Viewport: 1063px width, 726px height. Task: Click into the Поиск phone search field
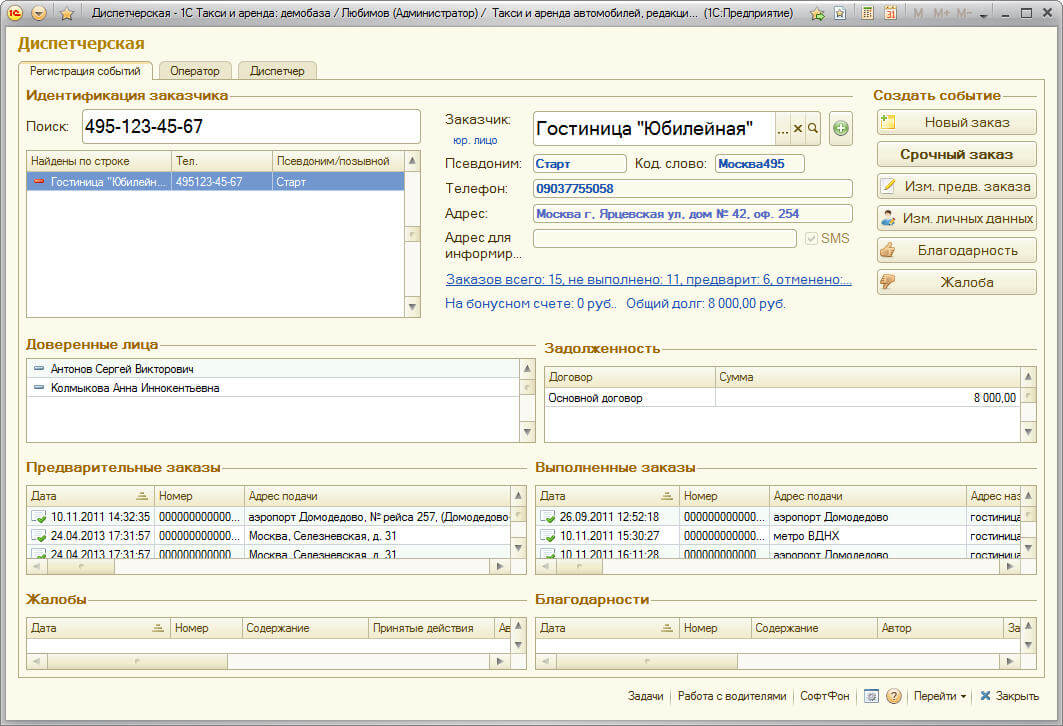(250, 127)
